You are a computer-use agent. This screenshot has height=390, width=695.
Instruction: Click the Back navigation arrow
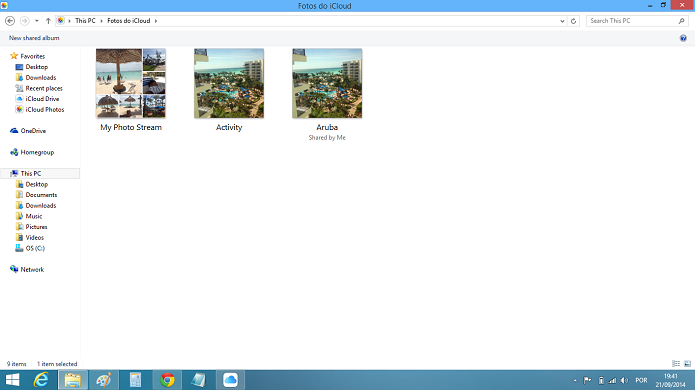10,21
